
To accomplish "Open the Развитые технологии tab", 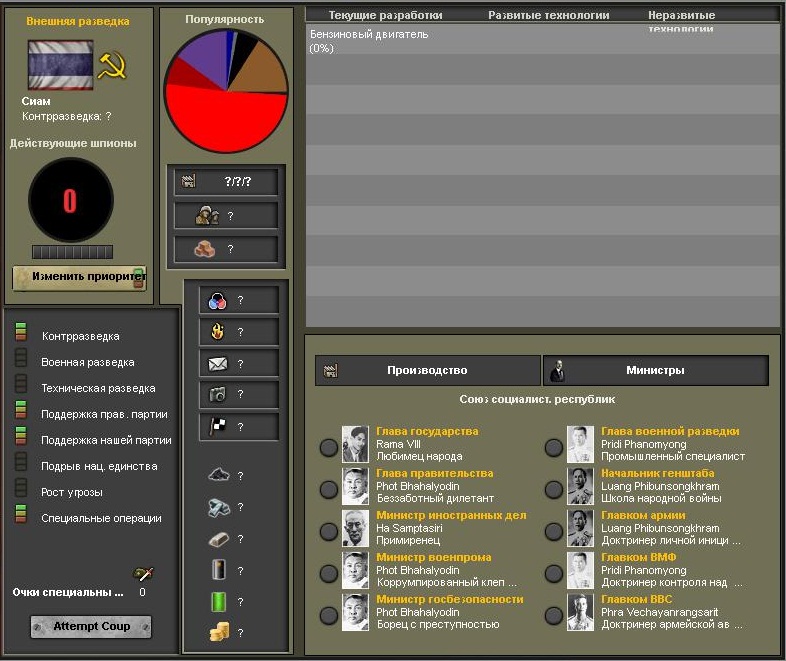I will point(548,15).
